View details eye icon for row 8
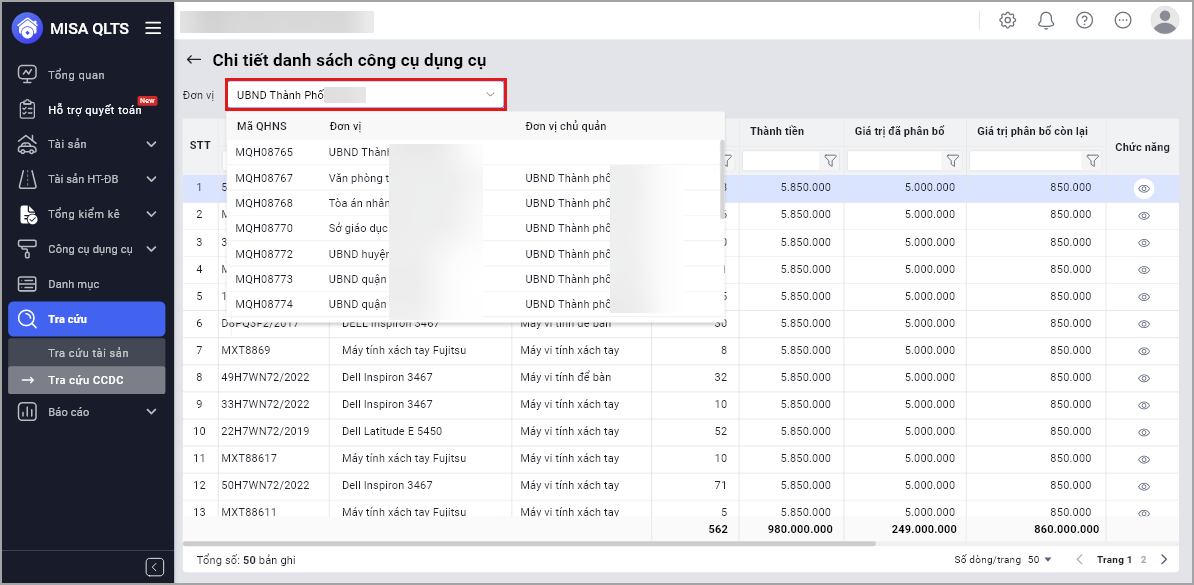 pos(1144,378)
